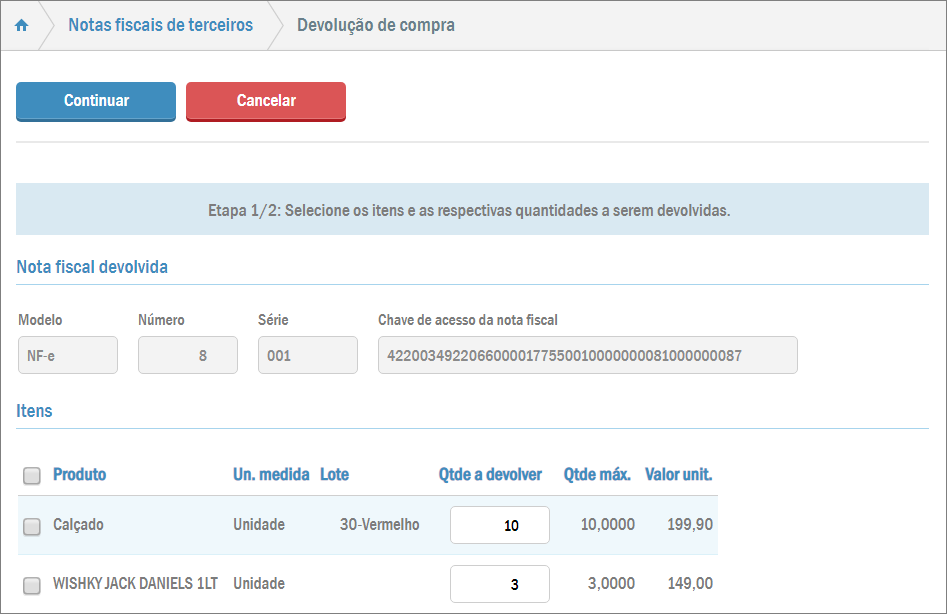
Task: Click the Lote column header
Action: [334, 474]
